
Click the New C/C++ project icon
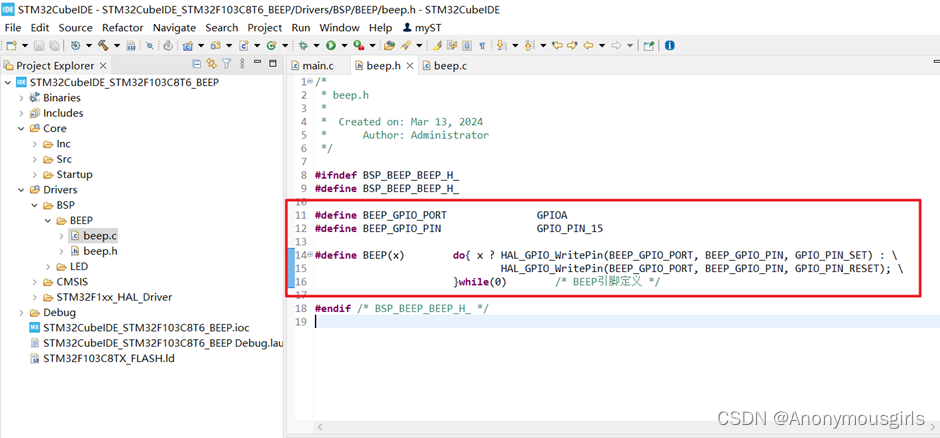click(187, 46)
